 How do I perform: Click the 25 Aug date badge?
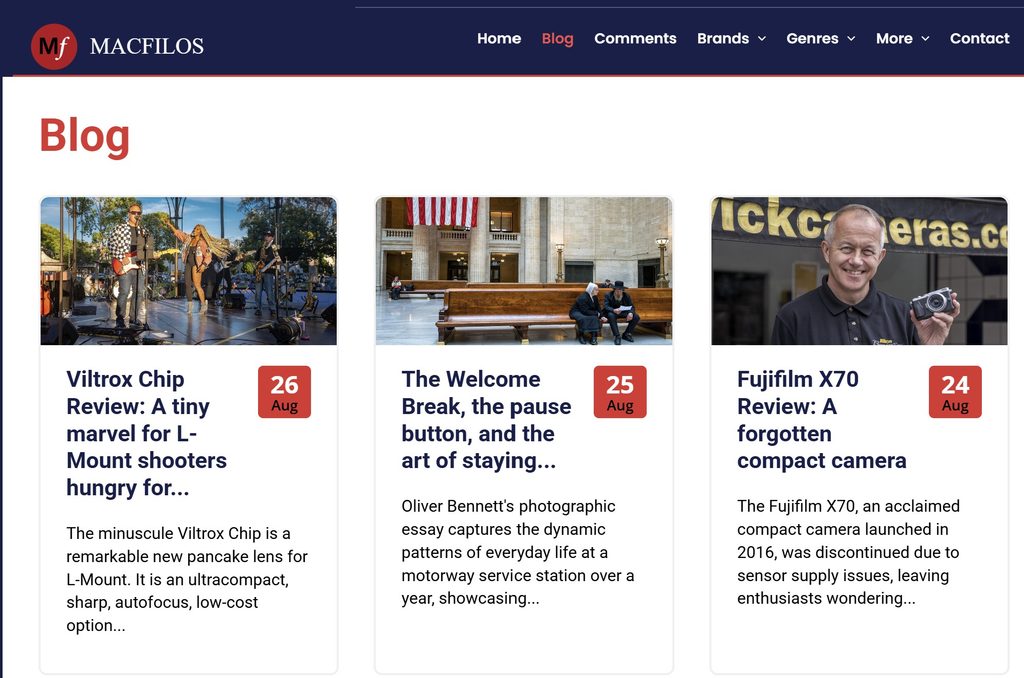click(620, 392)
